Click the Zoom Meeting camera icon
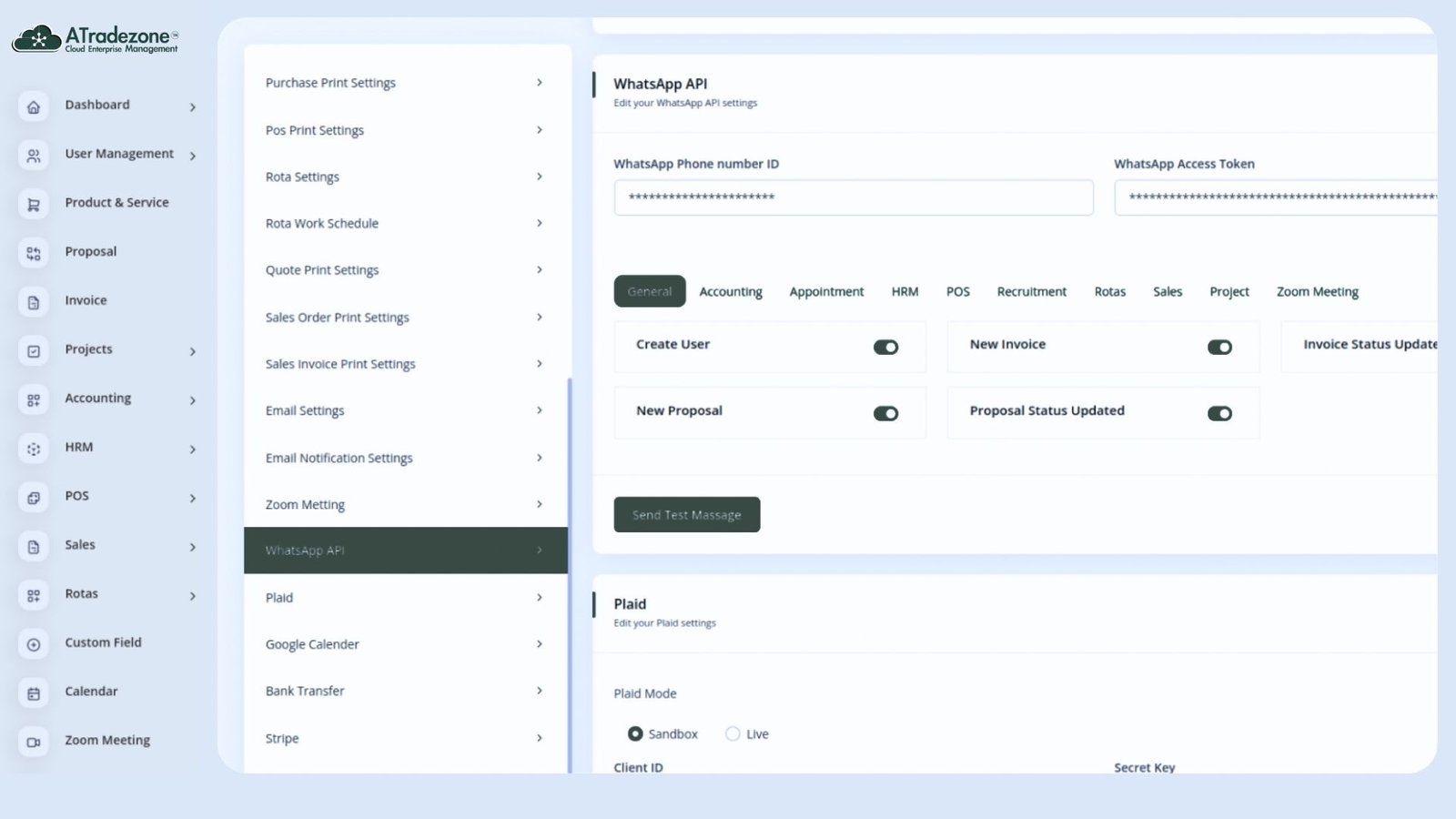This screenshot has height=819, width=1456. (34, 742)
